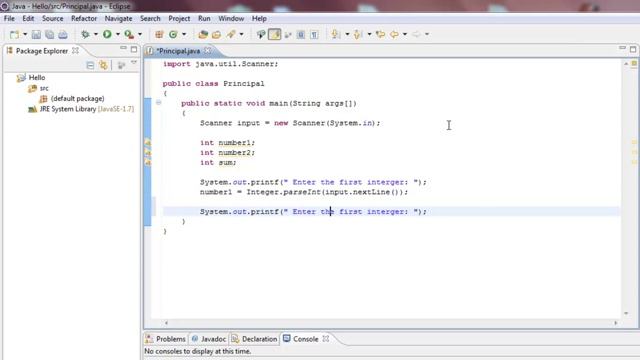
Task: Open the External Tools dropdown arrow
Action: pos(140,35)
